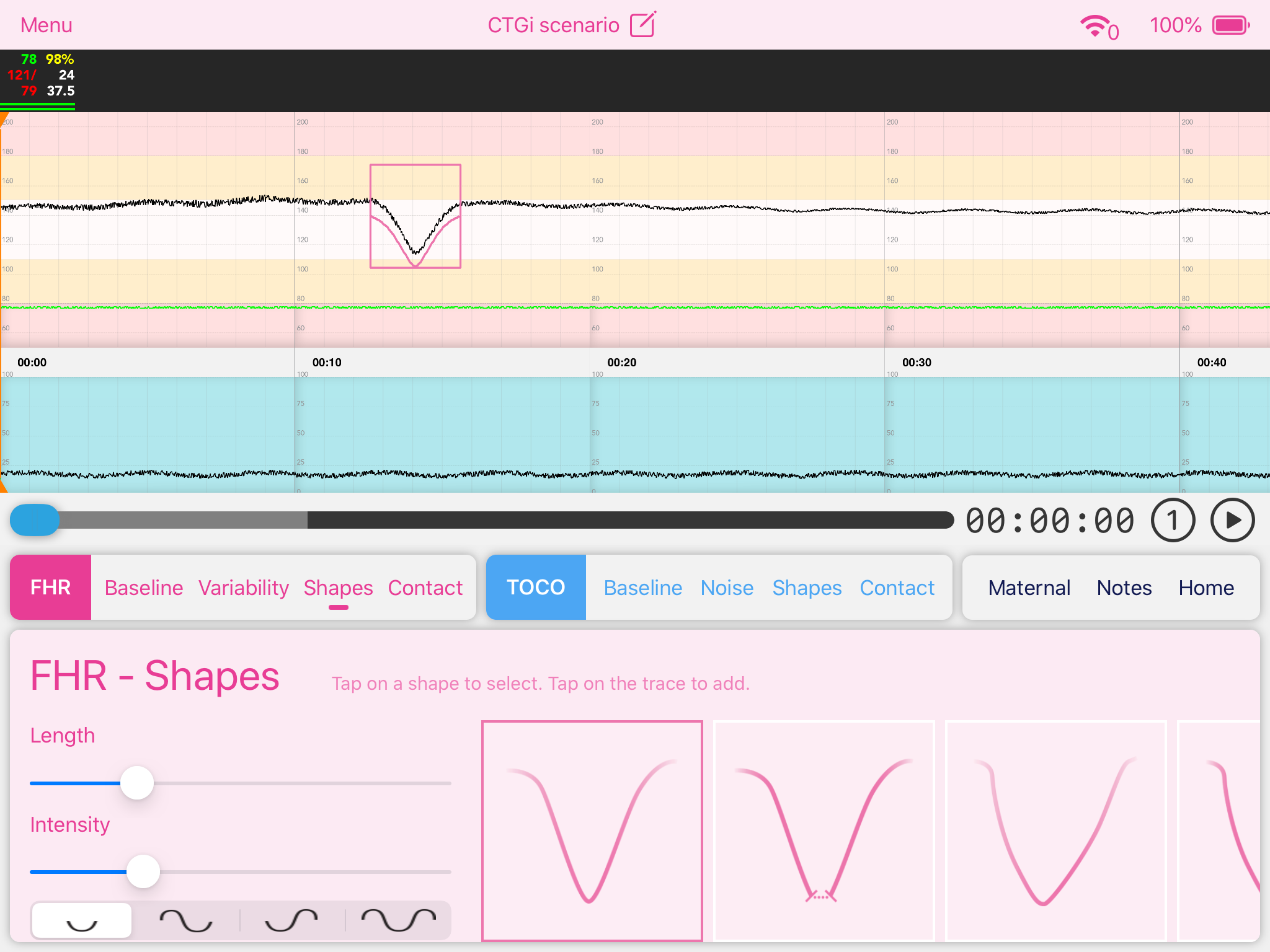Image resolution: width=1270 pixels, height=952 pixels.
Task: Click the Length slider handle
Action: coord(137,783)
